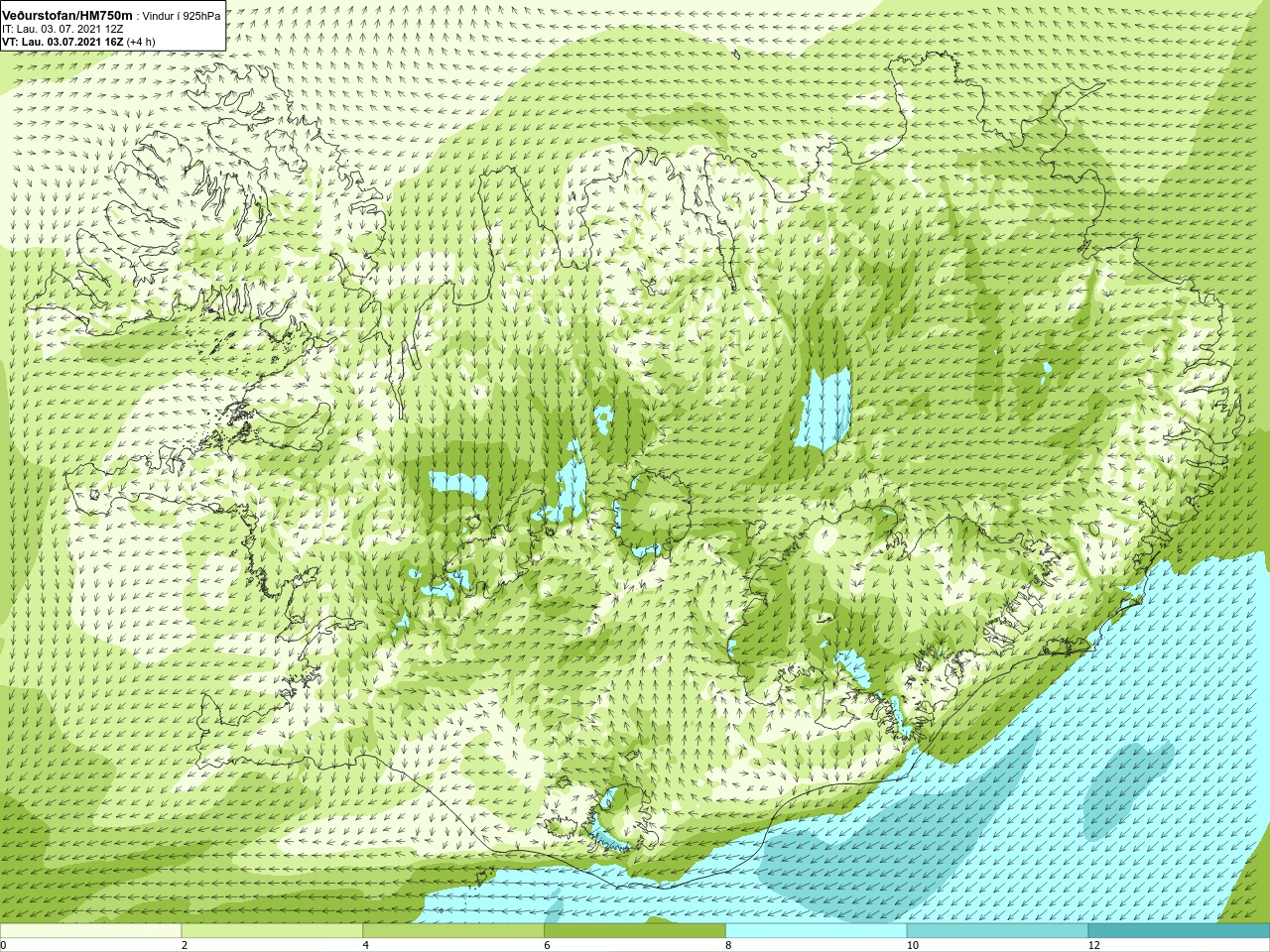
Task: Click the 2–4 light green legend band
Action: coord(272,931)
